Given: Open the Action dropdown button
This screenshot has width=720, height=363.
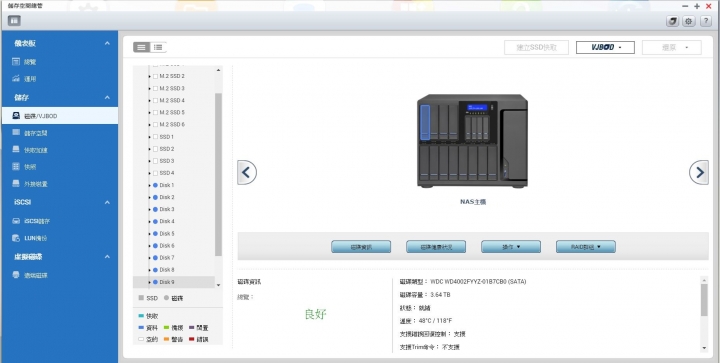Looking at the screenshot, I should click(x=511, y=246).
